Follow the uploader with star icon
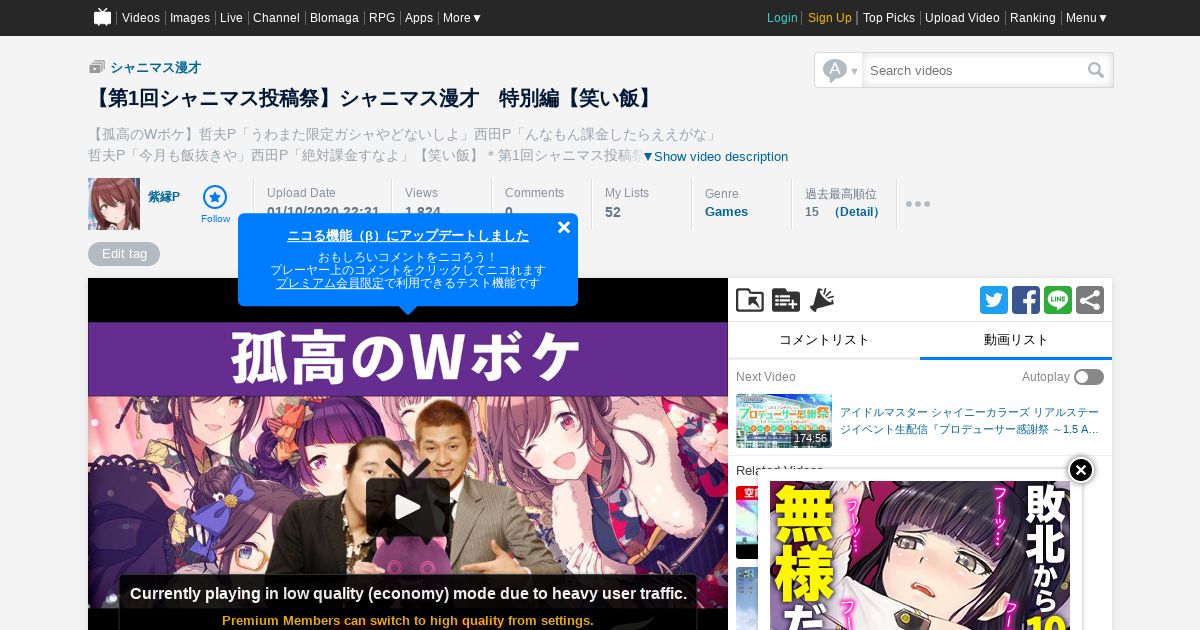 click(215, 204)
